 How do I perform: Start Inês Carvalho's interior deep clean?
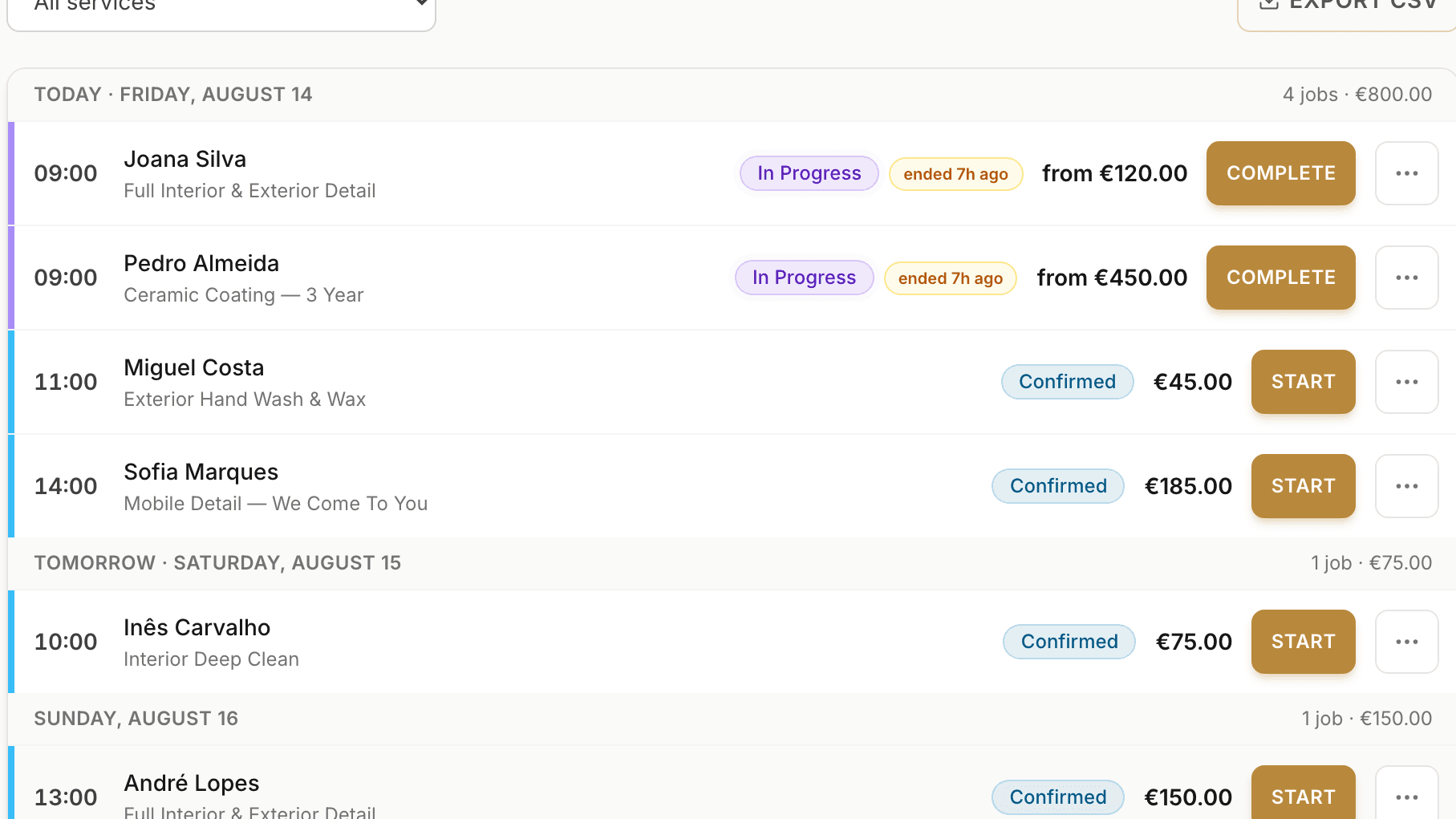1303,642
